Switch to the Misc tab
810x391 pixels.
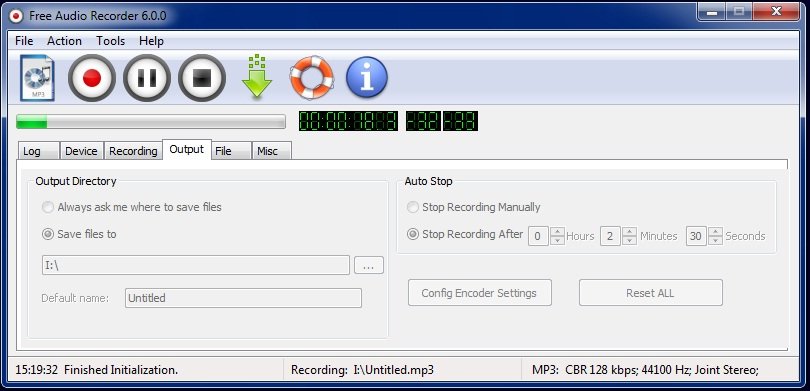point(272,151)
